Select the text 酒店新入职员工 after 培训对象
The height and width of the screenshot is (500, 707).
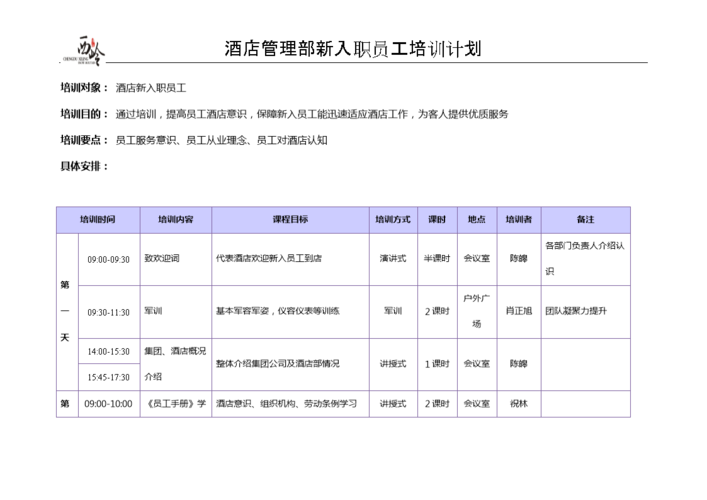click(x=151, y=88)
